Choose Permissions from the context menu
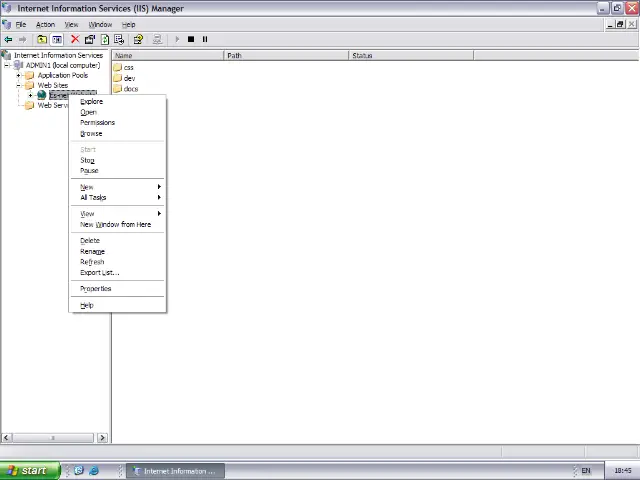The width and height of the screenshot is (640, 480). coord(118,122)
